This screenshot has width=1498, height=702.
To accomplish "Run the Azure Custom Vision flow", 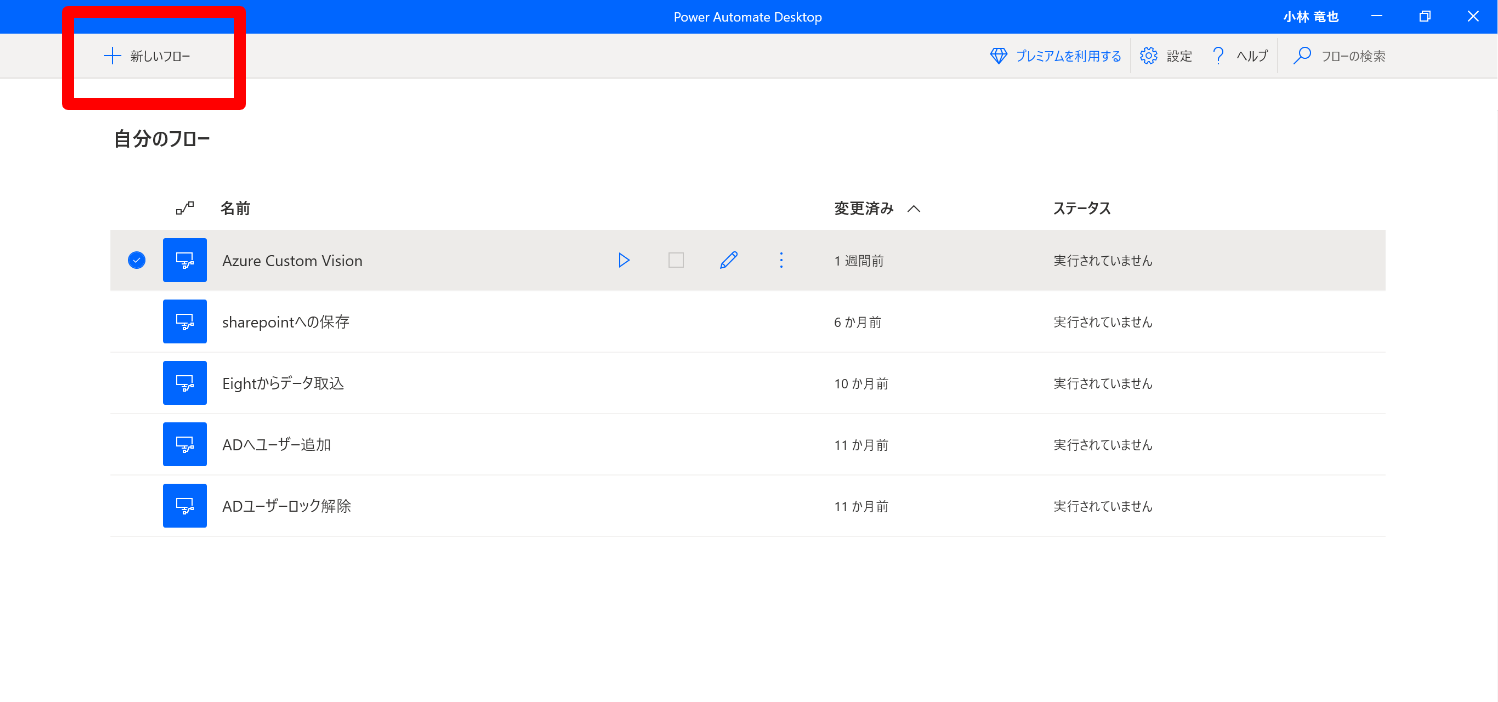I will click(x=624, y=260).
